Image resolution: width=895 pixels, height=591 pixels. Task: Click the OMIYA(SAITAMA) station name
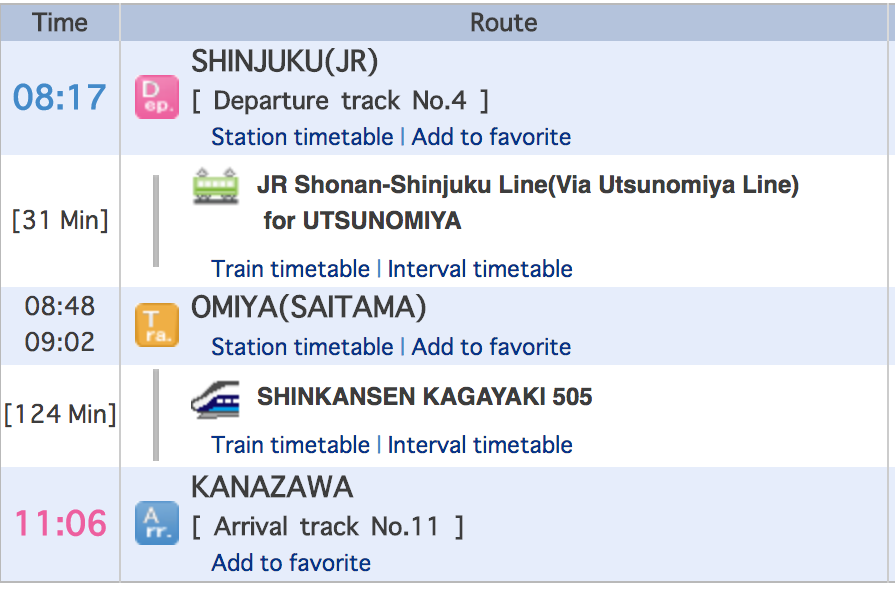309,308
